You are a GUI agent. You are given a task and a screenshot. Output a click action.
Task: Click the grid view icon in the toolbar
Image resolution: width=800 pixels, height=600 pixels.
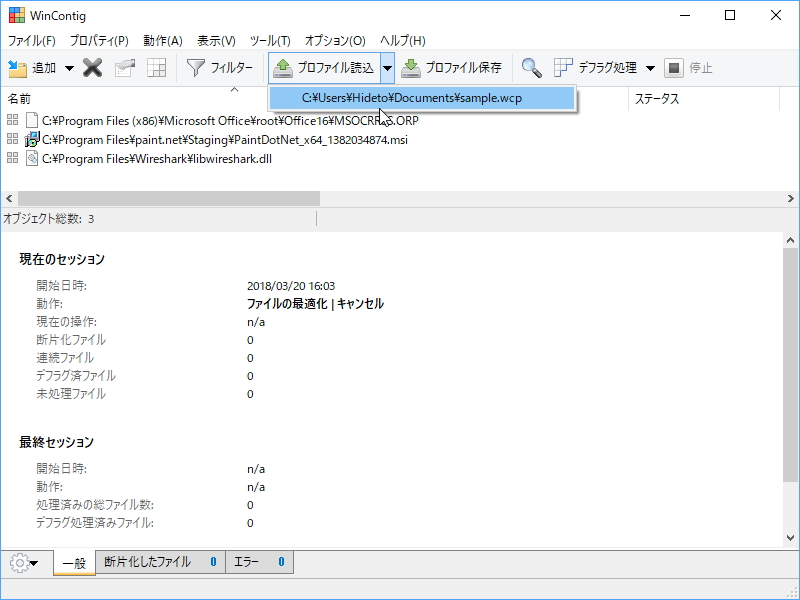tap(155, 69)
